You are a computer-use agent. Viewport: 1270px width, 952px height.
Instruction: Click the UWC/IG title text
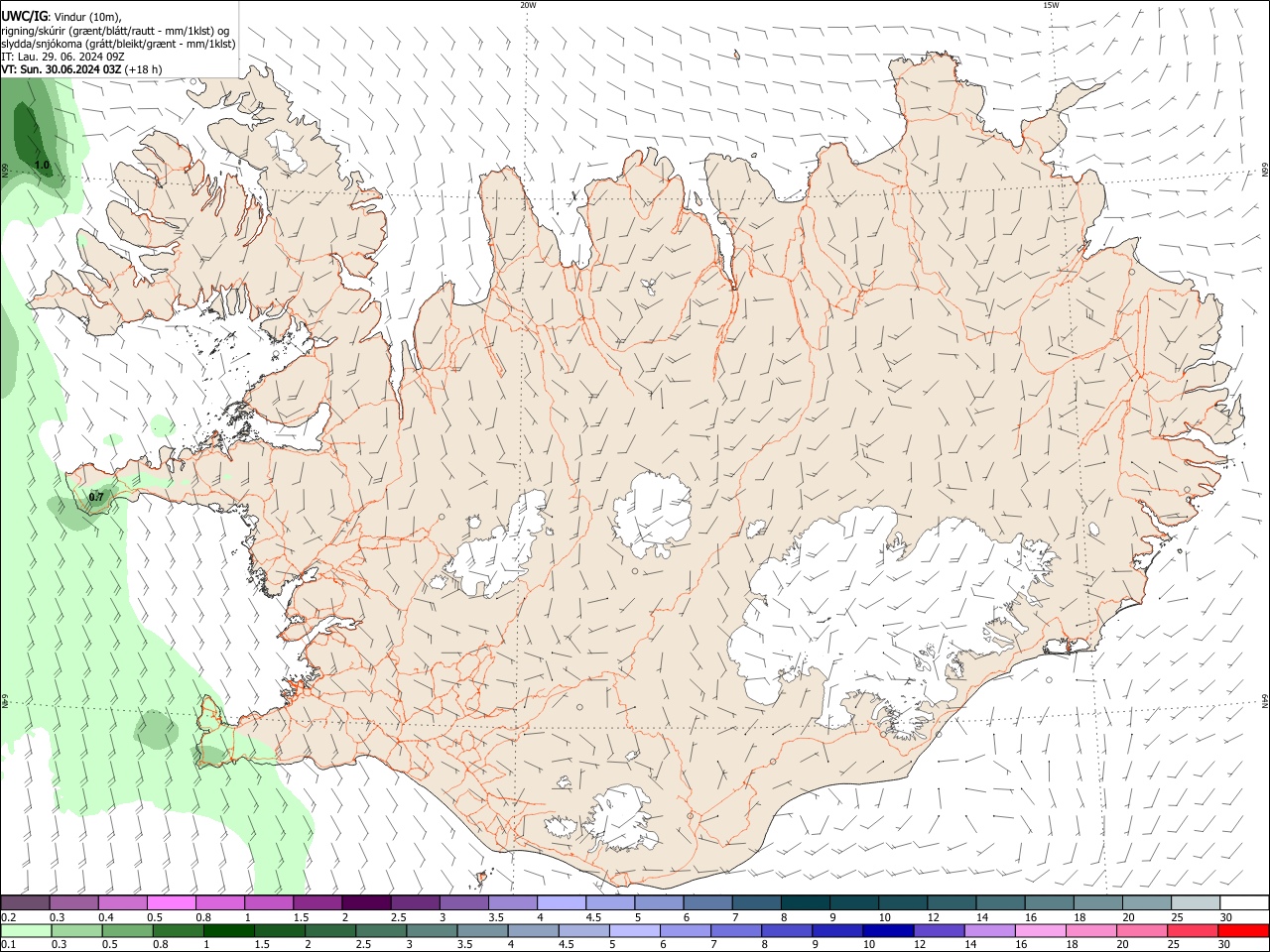(24, 17)
